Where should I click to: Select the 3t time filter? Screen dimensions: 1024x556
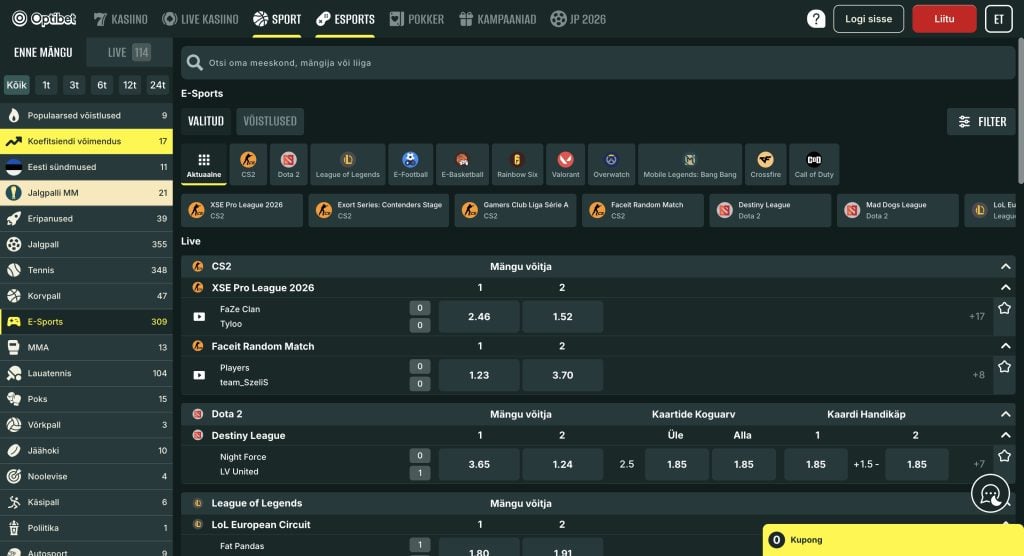point(74,85)
